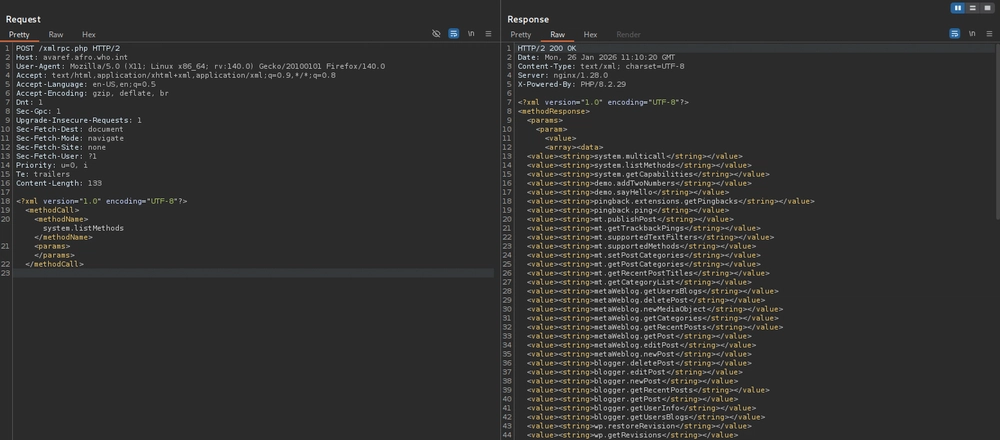Toggle \n show newlines in Response panel

pyautogui.click(x=972, y=34)
